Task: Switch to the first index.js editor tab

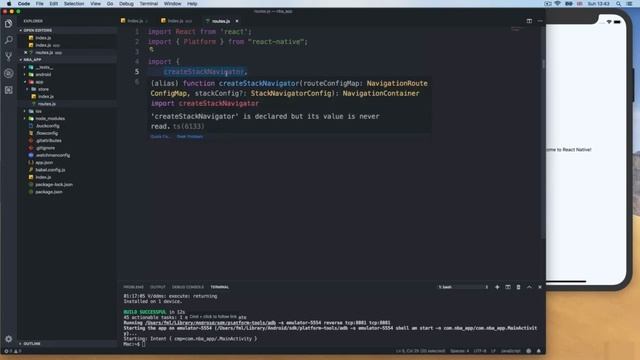Action: tap(135, 21)
